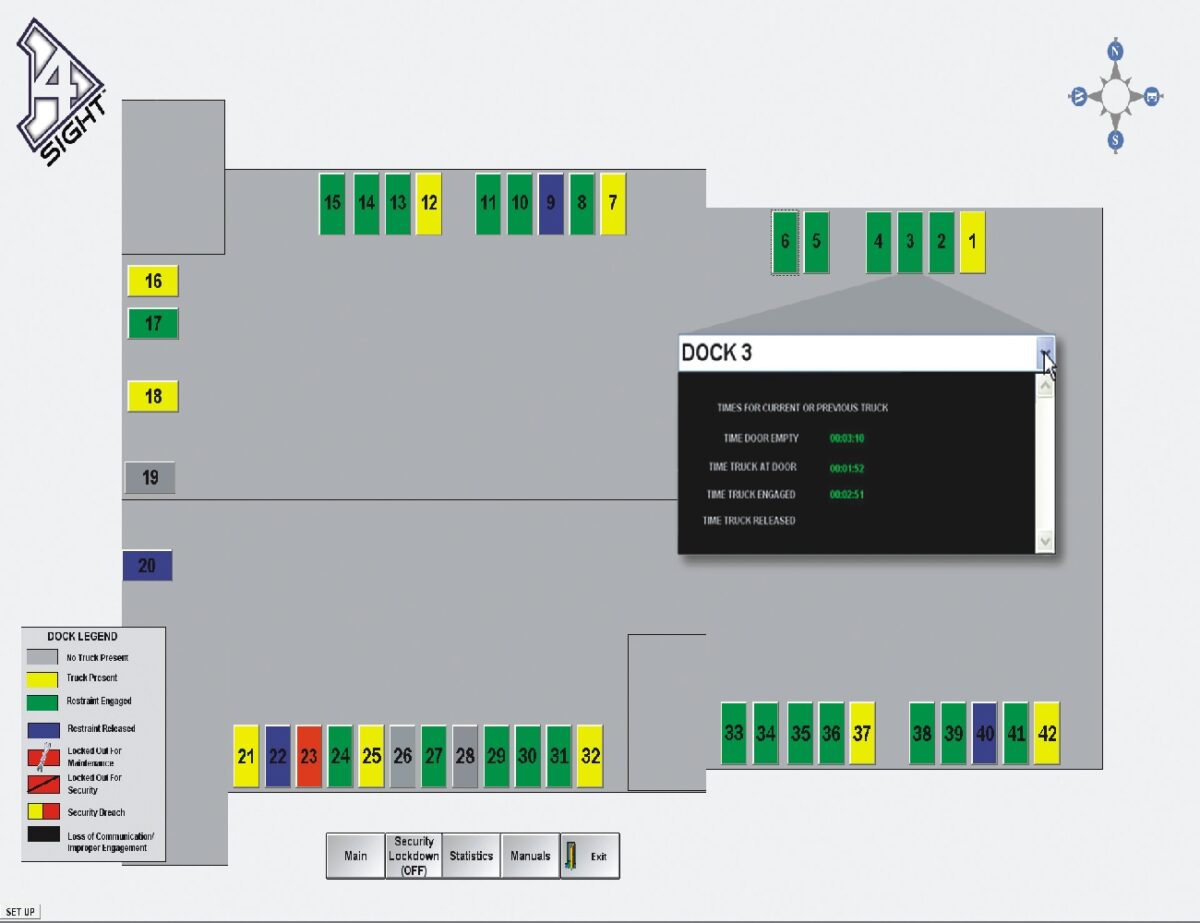Select dock 7 yellow indicator
This screenshot has width=1200, height=923.
[613, 204]
